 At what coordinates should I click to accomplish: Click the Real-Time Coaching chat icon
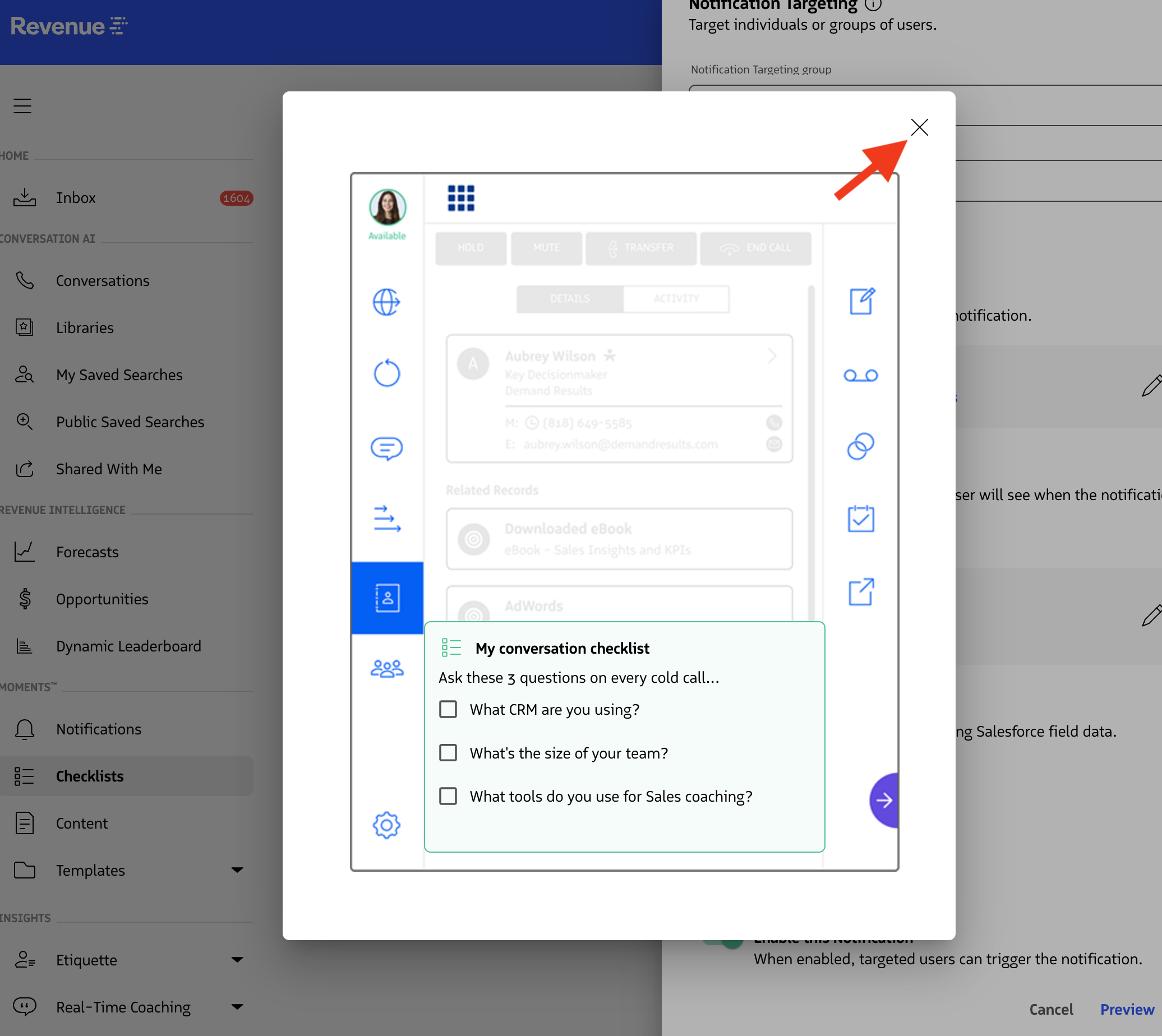pyautogui.click(x=25, y=1006)
